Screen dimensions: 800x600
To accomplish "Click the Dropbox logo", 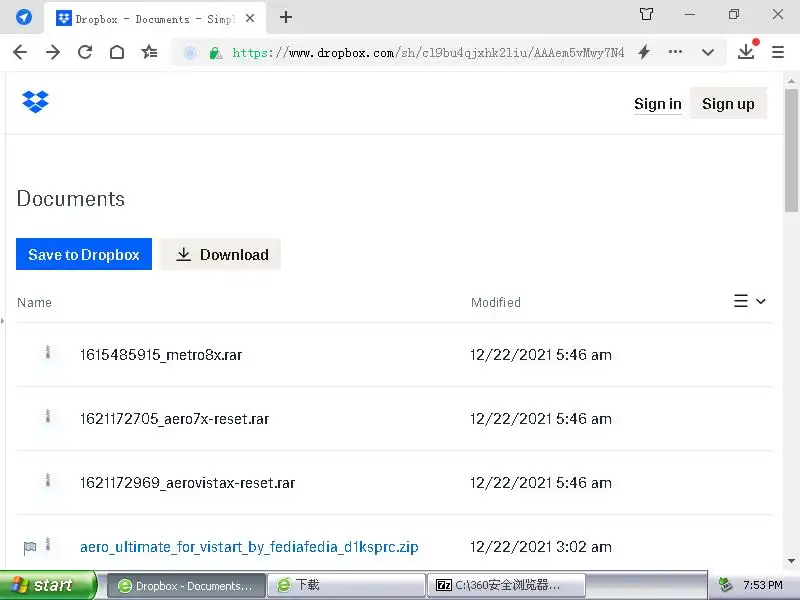I will coord(35,102).
